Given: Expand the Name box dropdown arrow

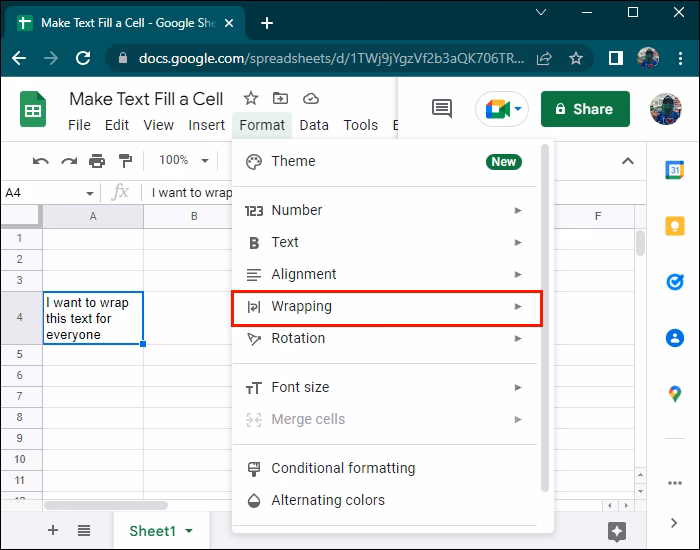Looking at the screenshot, I should pos(89,193).
